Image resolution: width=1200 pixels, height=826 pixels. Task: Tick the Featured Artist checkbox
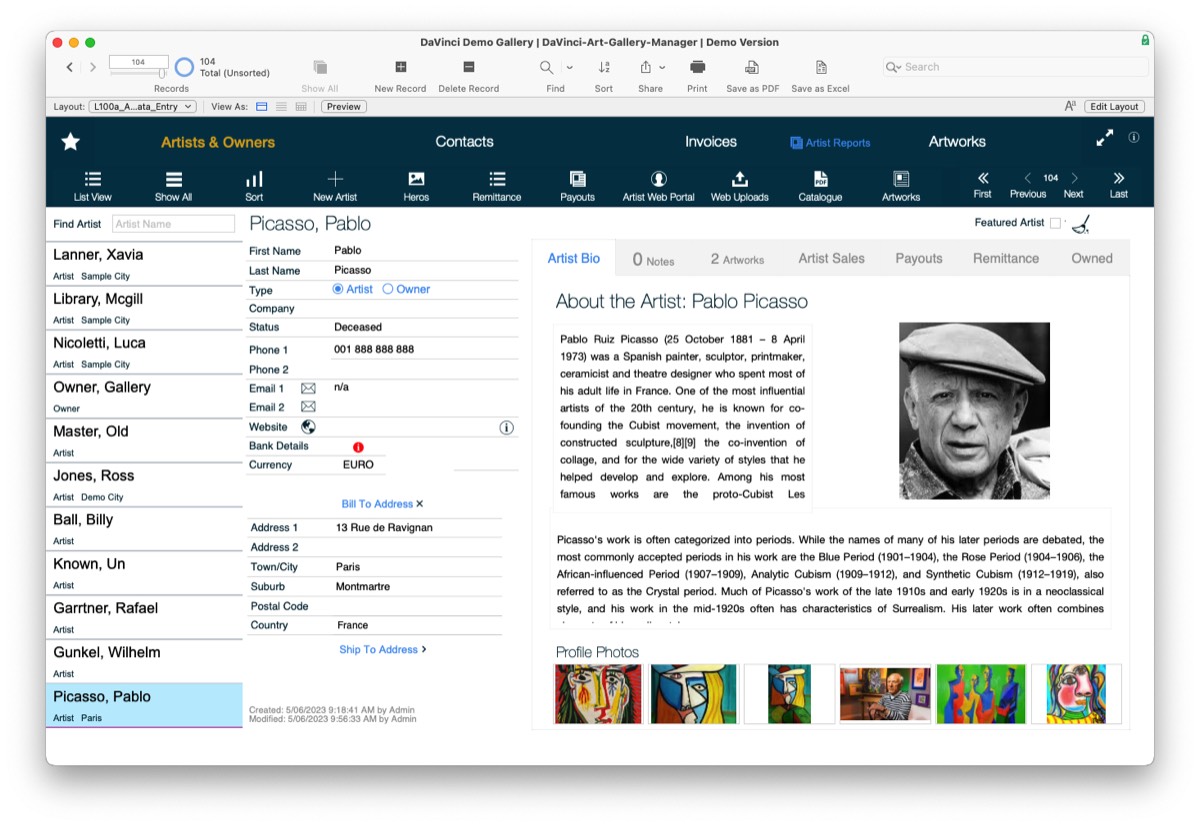1055,223
